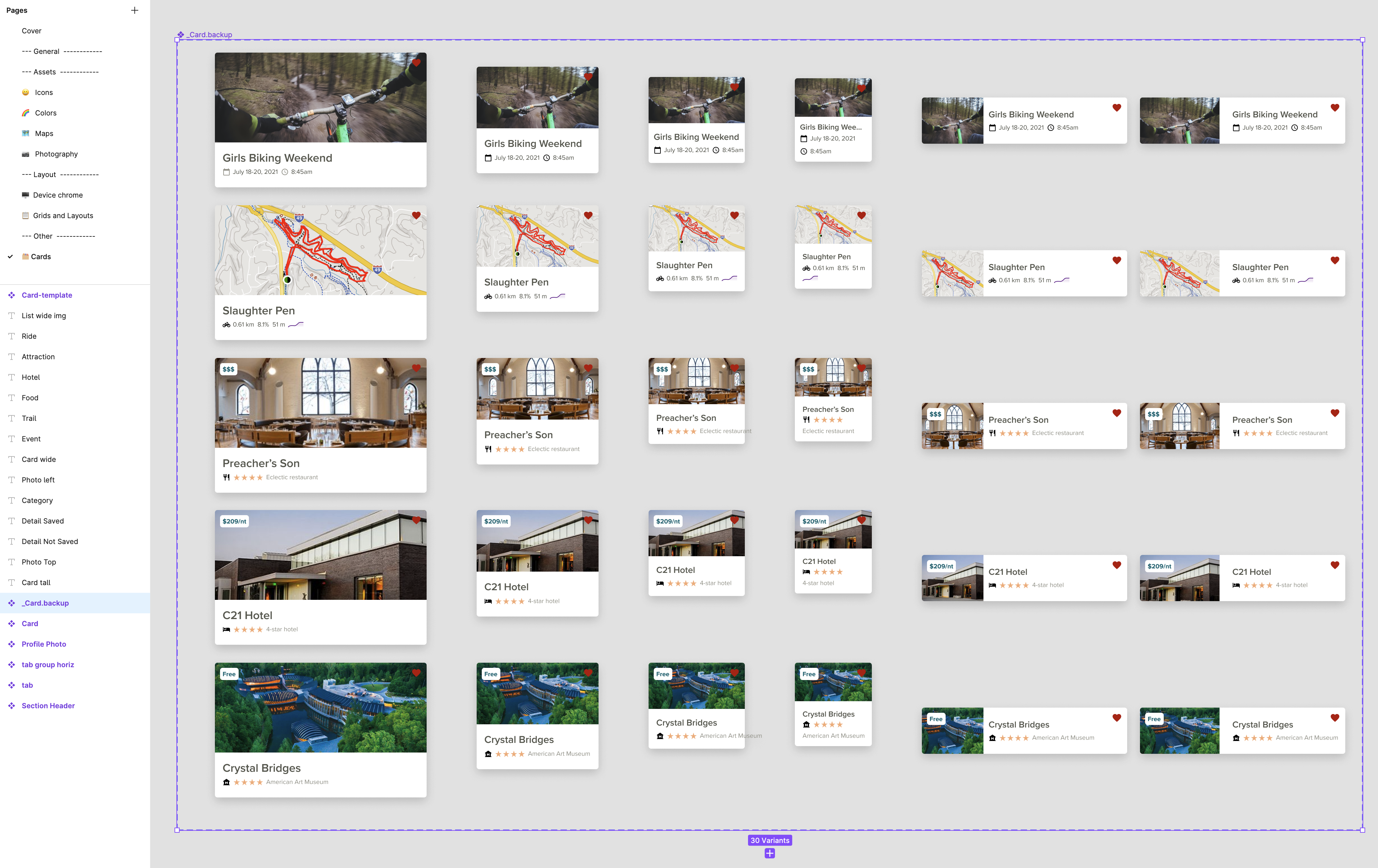The height and width of the screenshot is (868, 1378).
Task: Click the add new page plus icon
Action: click(134, 10)
